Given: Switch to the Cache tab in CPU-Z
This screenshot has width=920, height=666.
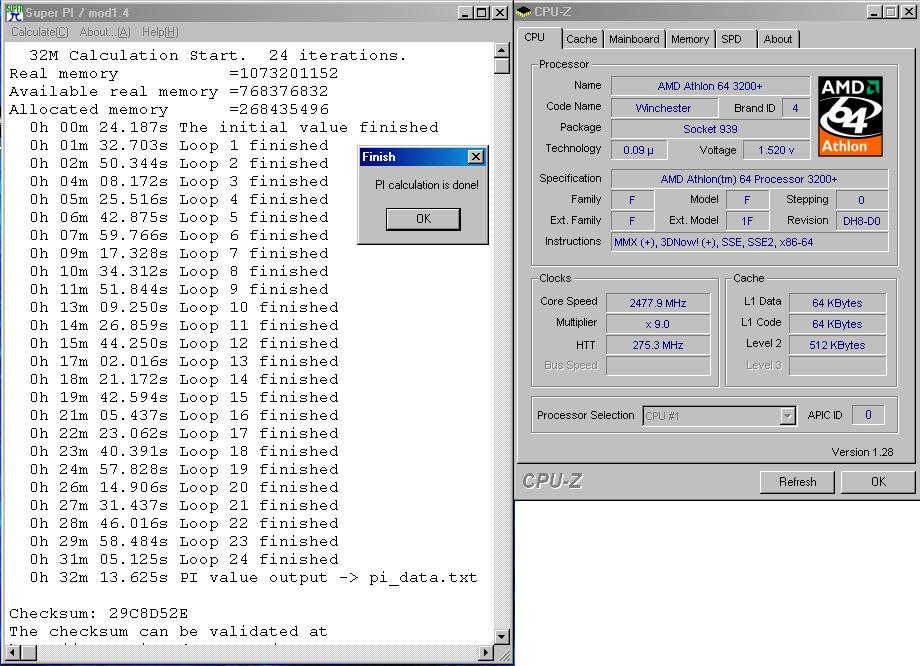Looking at the screenshot, I should point(581,39).
